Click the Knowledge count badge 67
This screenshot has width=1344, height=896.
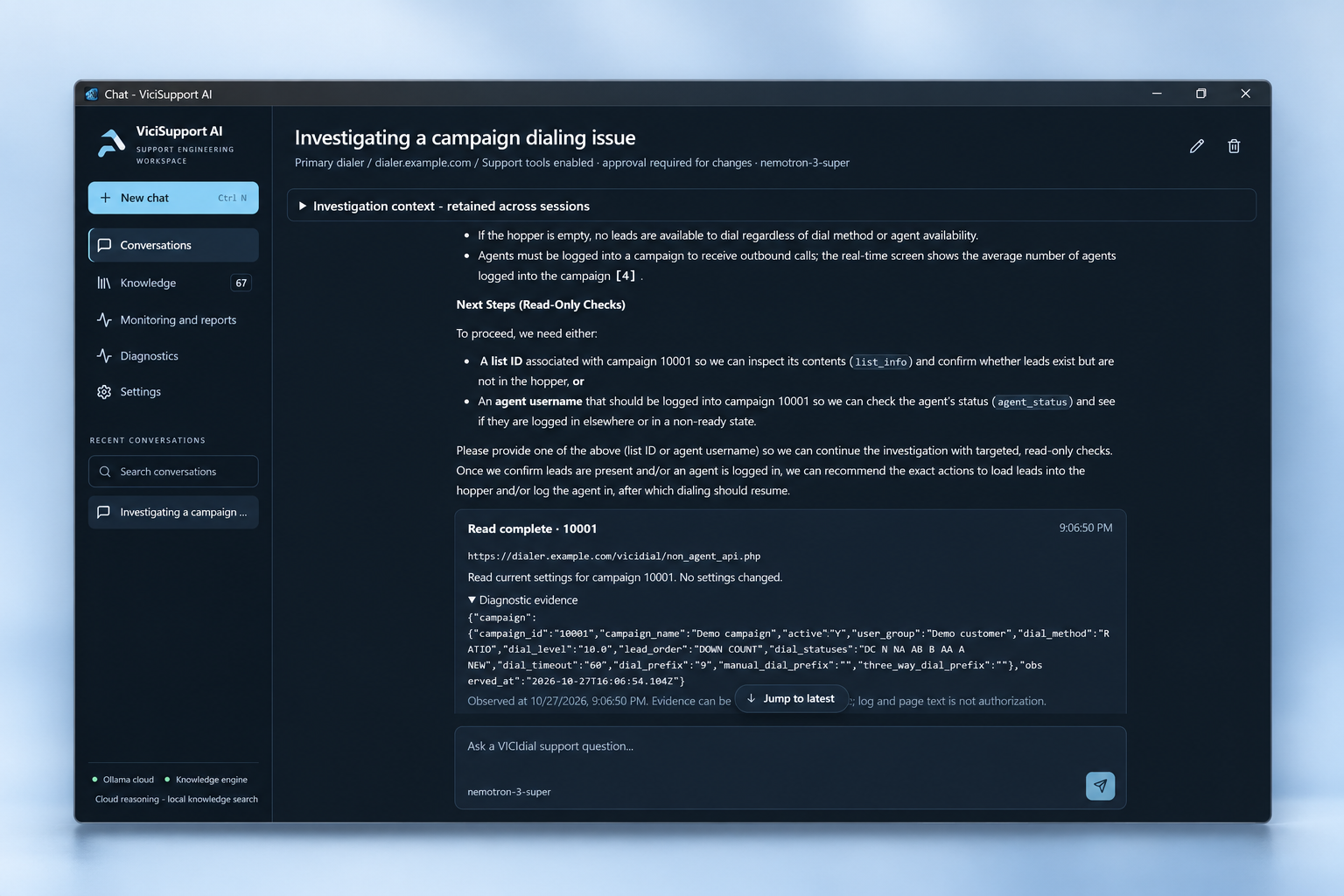pyautogui.click(x=241, y=283)
